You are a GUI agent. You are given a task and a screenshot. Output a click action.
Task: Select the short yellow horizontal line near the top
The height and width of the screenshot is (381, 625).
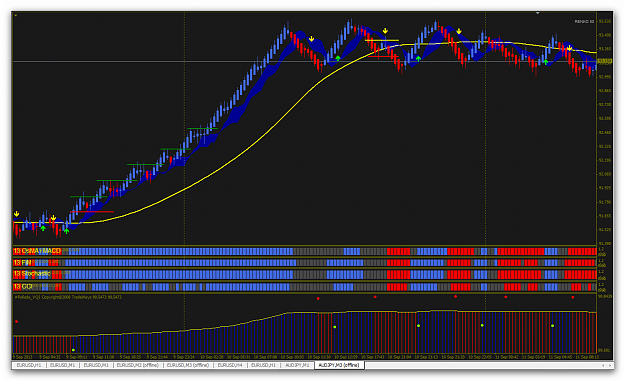pyautogui.click(x=381, y=40)
